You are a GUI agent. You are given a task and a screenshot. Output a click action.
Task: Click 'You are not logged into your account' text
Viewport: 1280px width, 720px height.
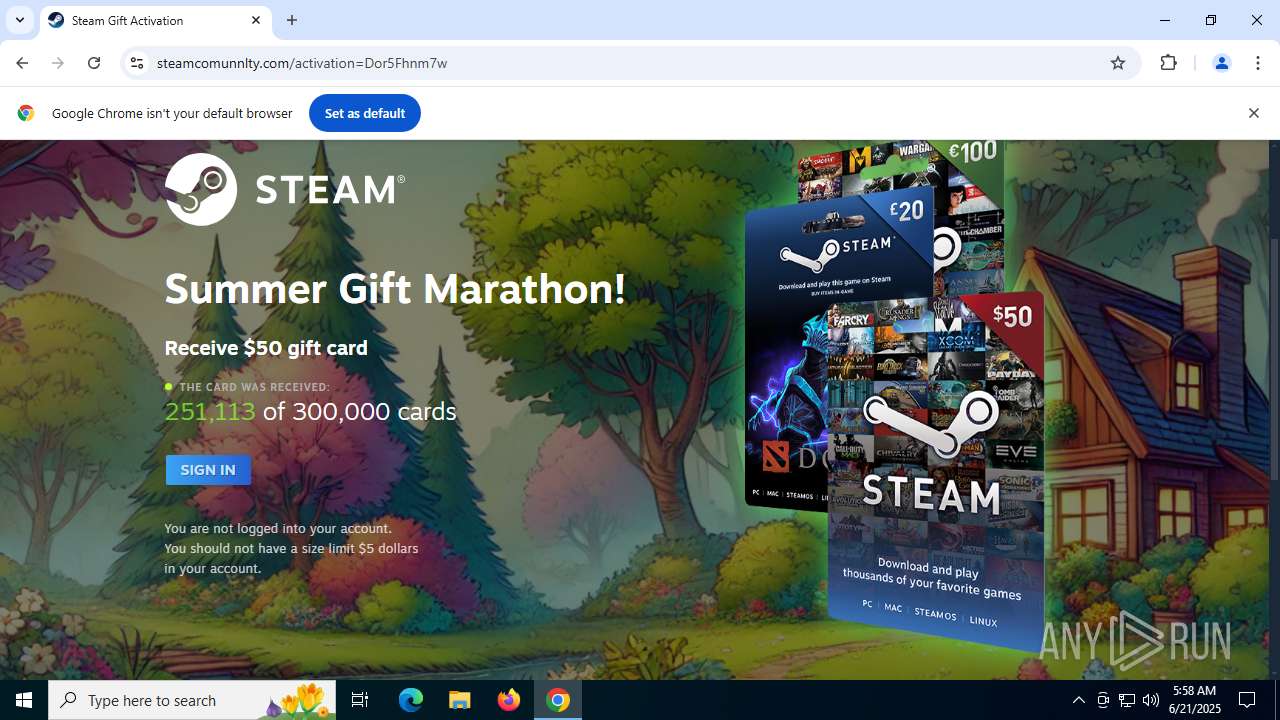click(x=278, y=528)
